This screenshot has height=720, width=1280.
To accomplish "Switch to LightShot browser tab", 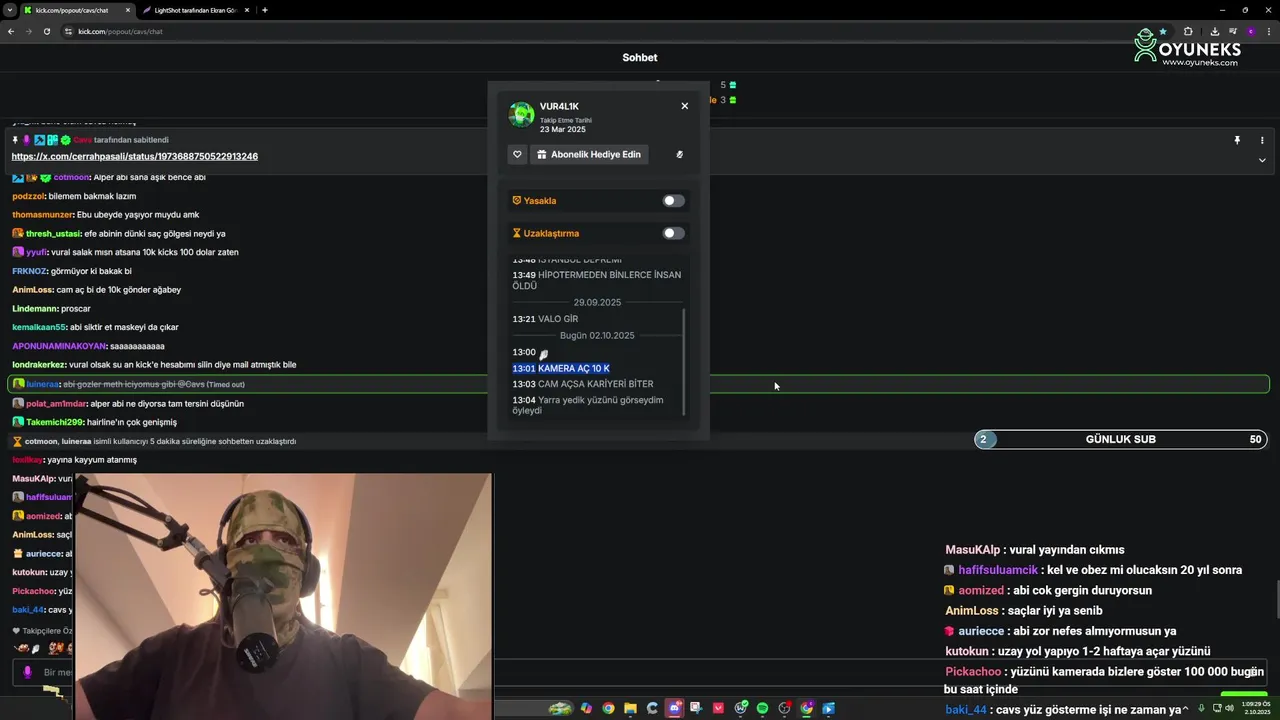I will coord(195,10).
